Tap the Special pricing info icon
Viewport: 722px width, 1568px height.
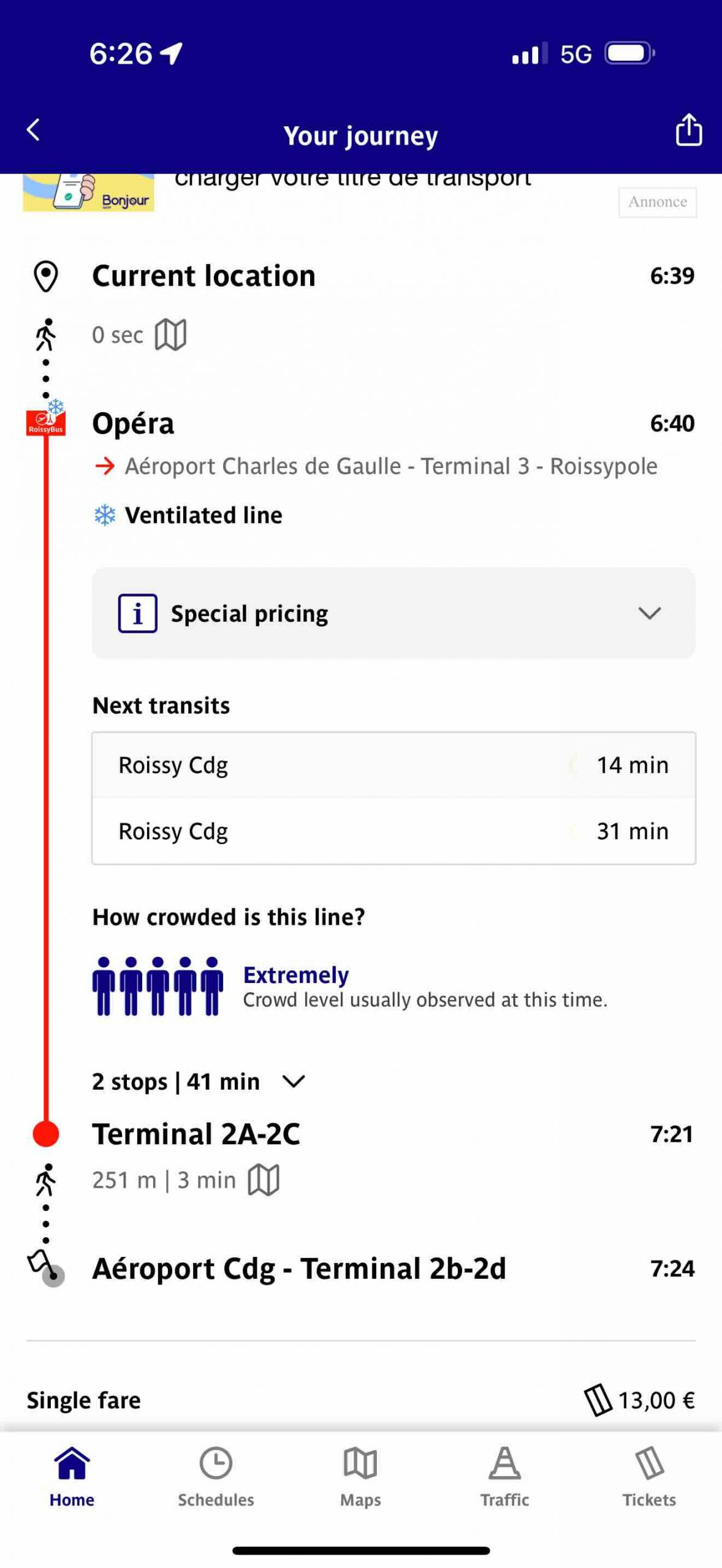pos(137,613)
